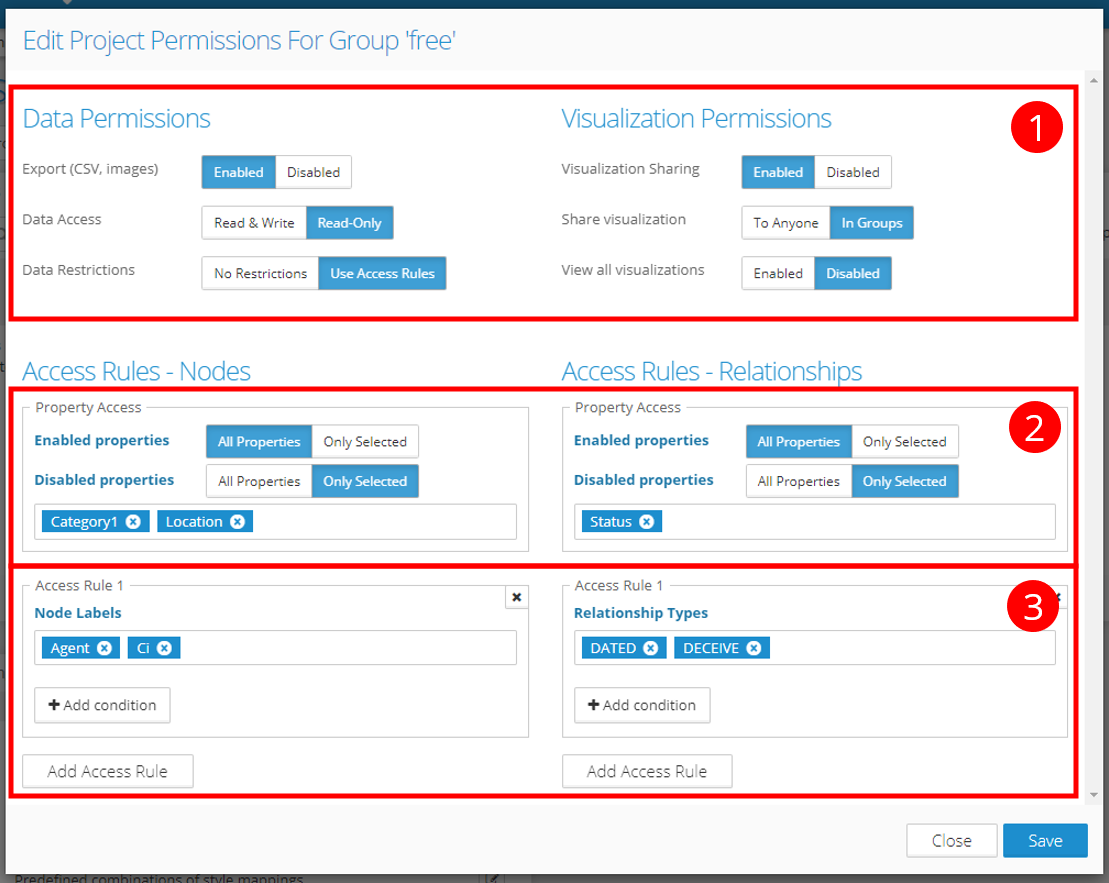Remove the DECEIVE relationship type
This screenshot has height=883, width=1109.
click(x=753, y=648)
